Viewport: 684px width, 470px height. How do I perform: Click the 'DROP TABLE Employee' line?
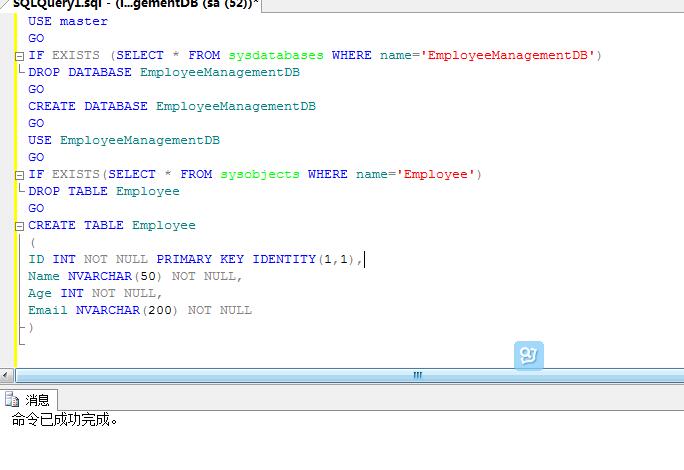[104, 192]
